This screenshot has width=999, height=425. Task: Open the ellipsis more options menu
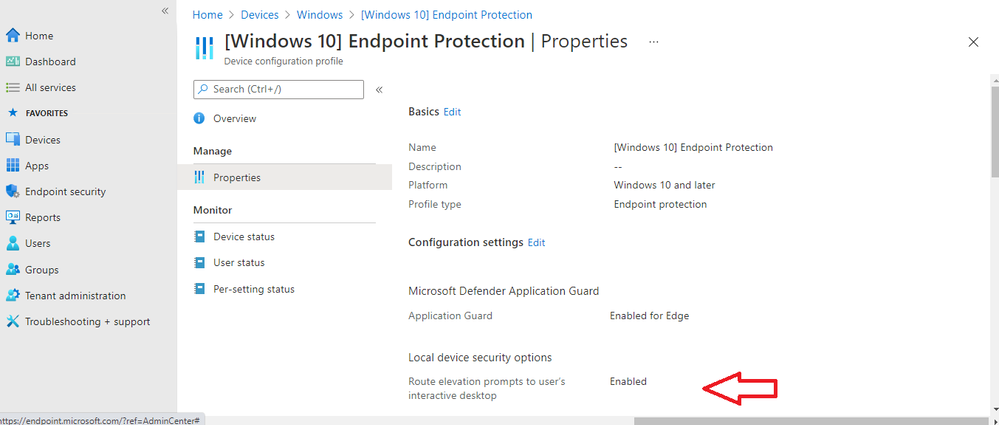pos(654,42)
